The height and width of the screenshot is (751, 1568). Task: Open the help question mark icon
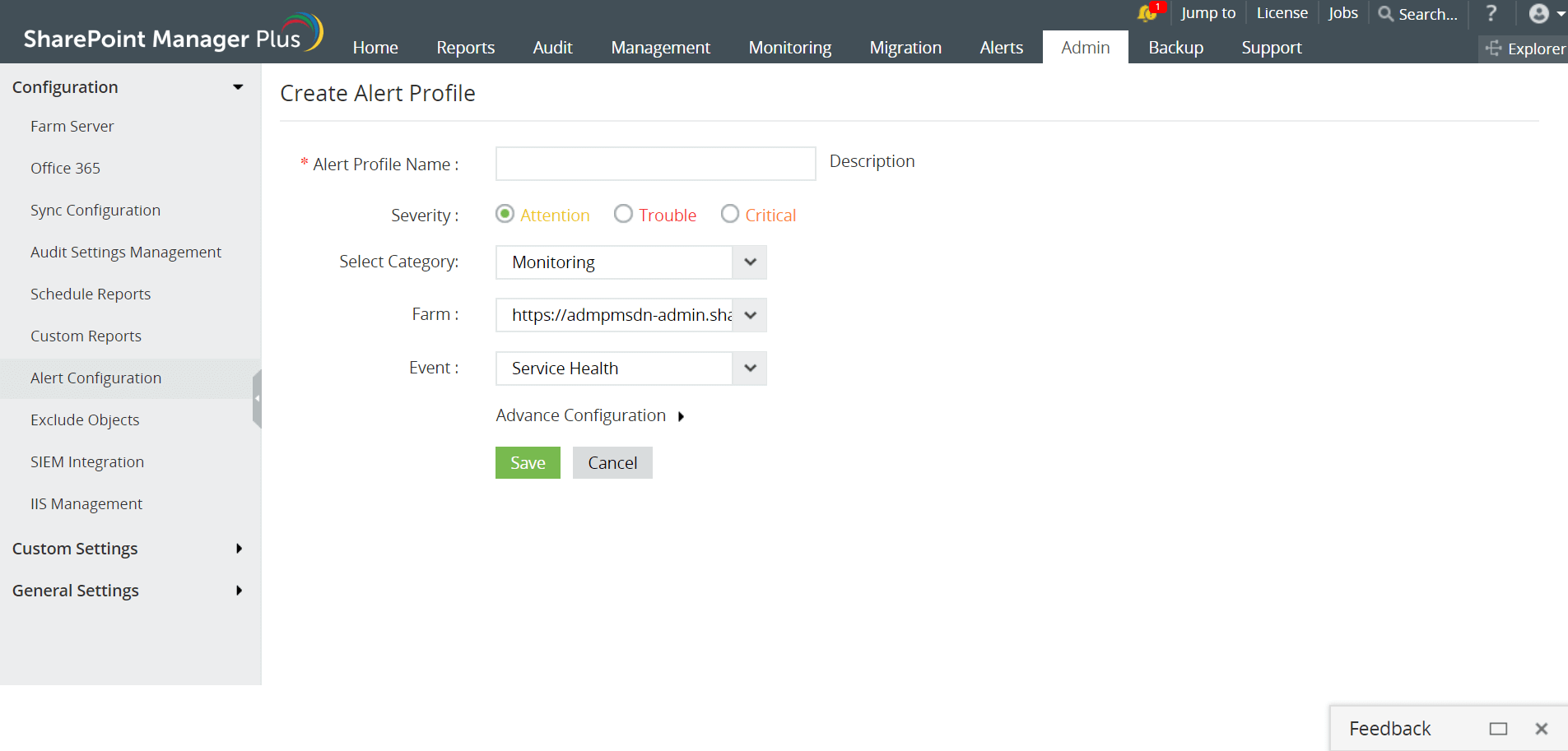point(1491,13)
